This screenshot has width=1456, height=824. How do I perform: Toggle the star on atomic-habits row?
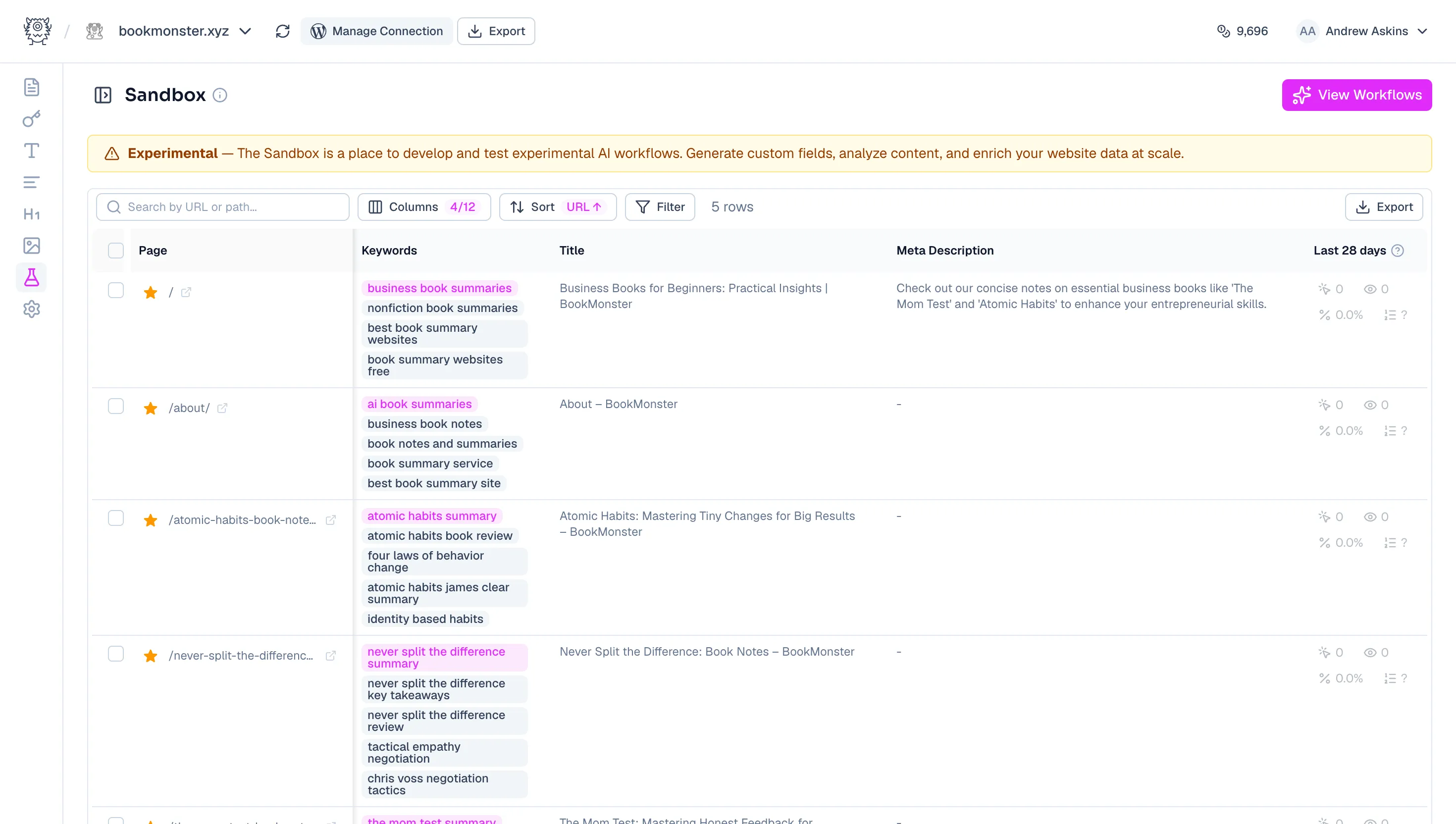click(151, 520)
